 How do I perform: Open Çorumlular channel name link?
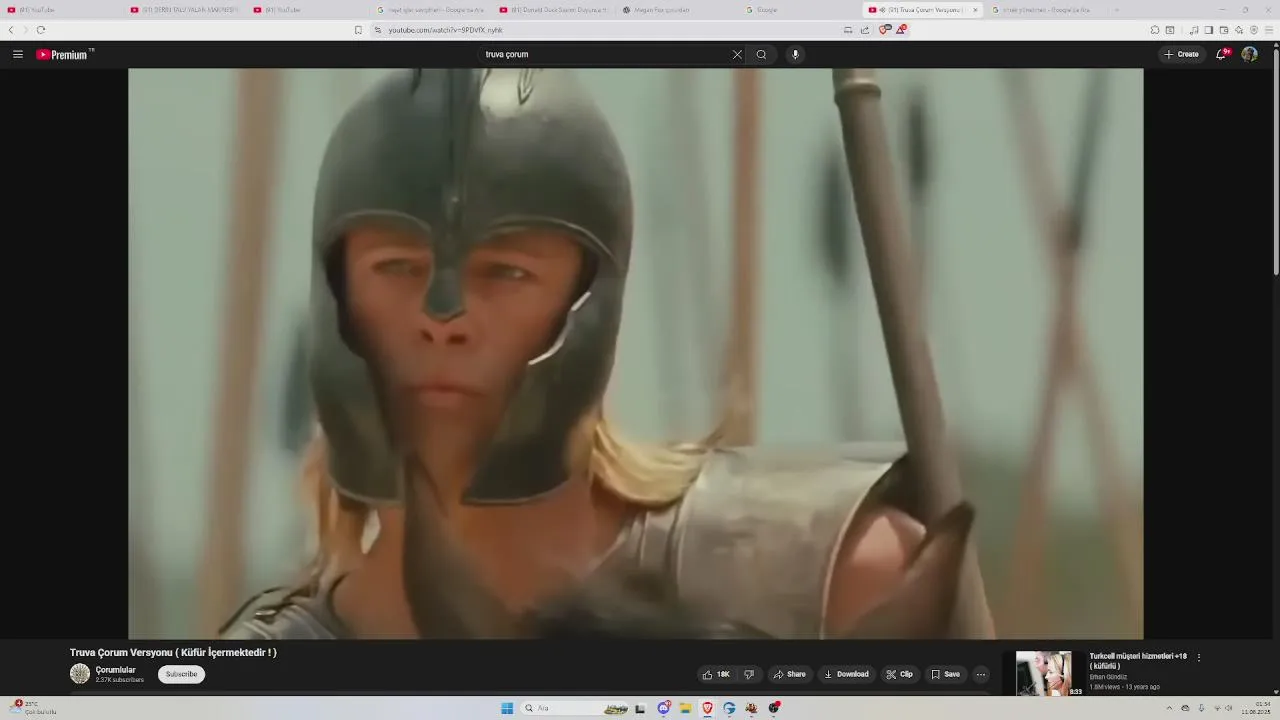click(116, 670)
